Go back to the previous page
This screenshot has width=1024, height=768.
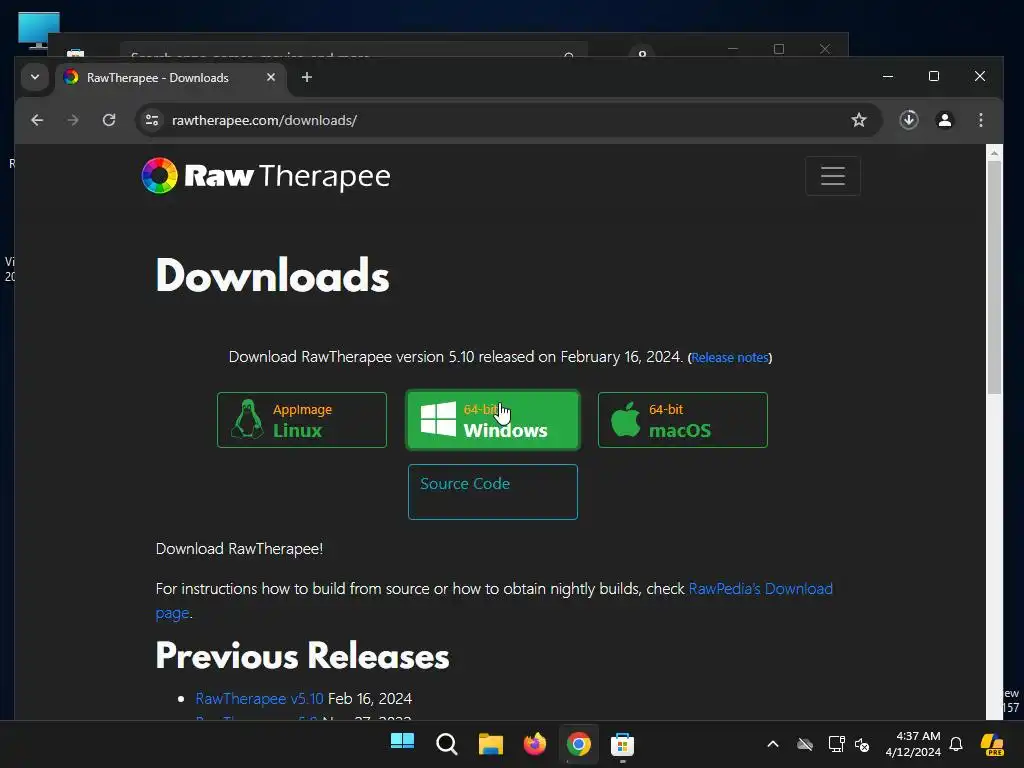coord(37,120)
